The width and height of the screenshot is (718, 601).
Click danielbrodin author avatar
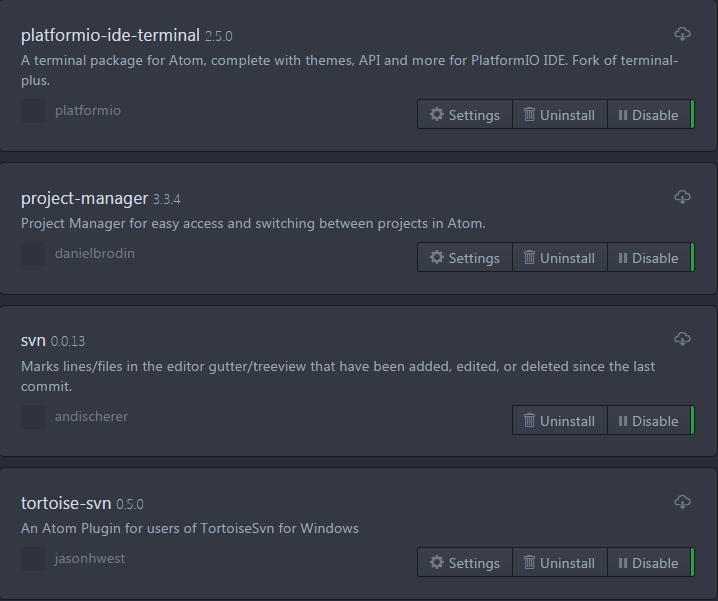coord(33,254)
